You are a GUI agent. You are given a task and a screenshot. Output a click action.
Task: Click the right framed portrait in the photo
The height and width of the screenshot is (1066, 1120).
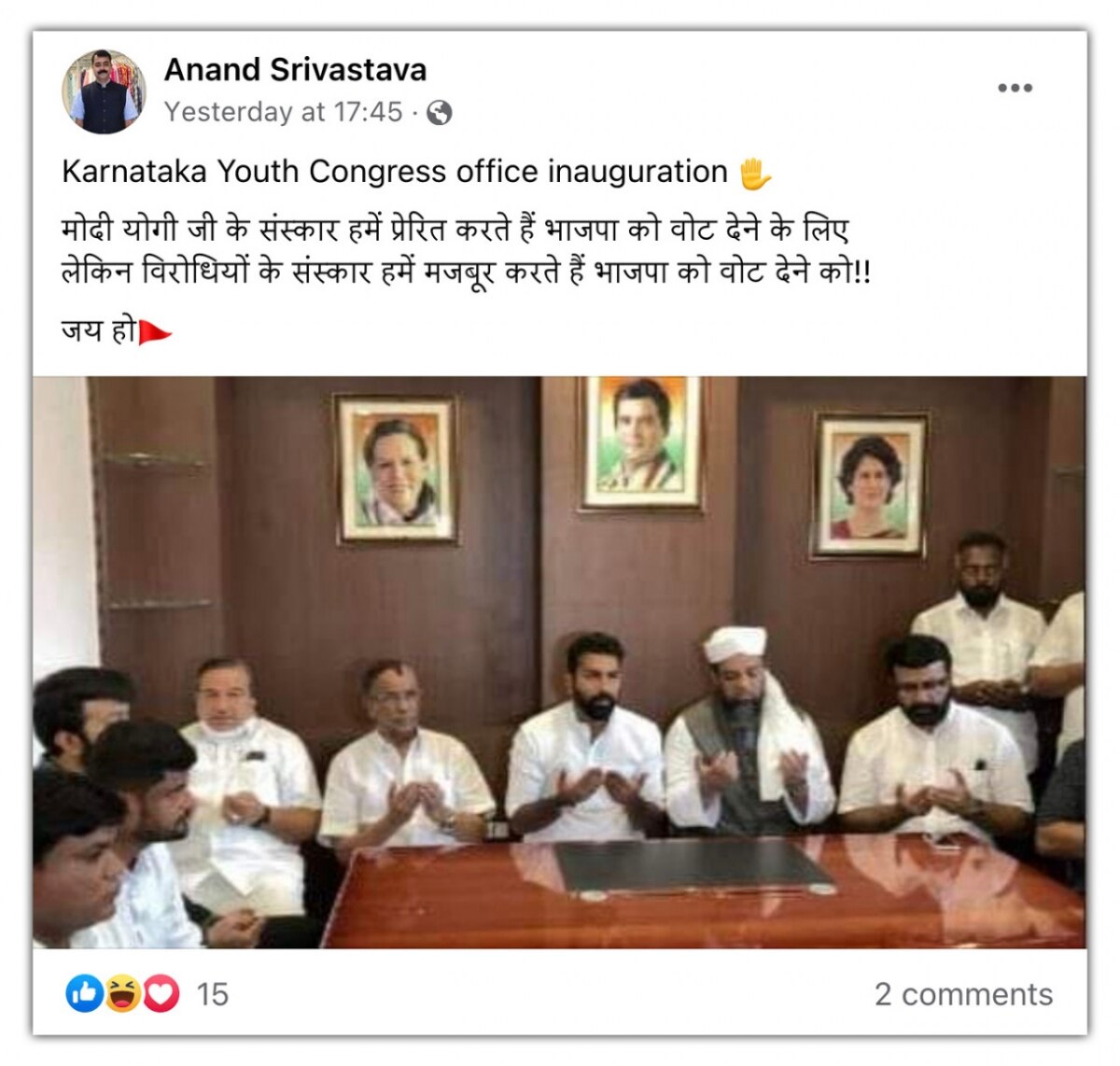coord(870,486)
